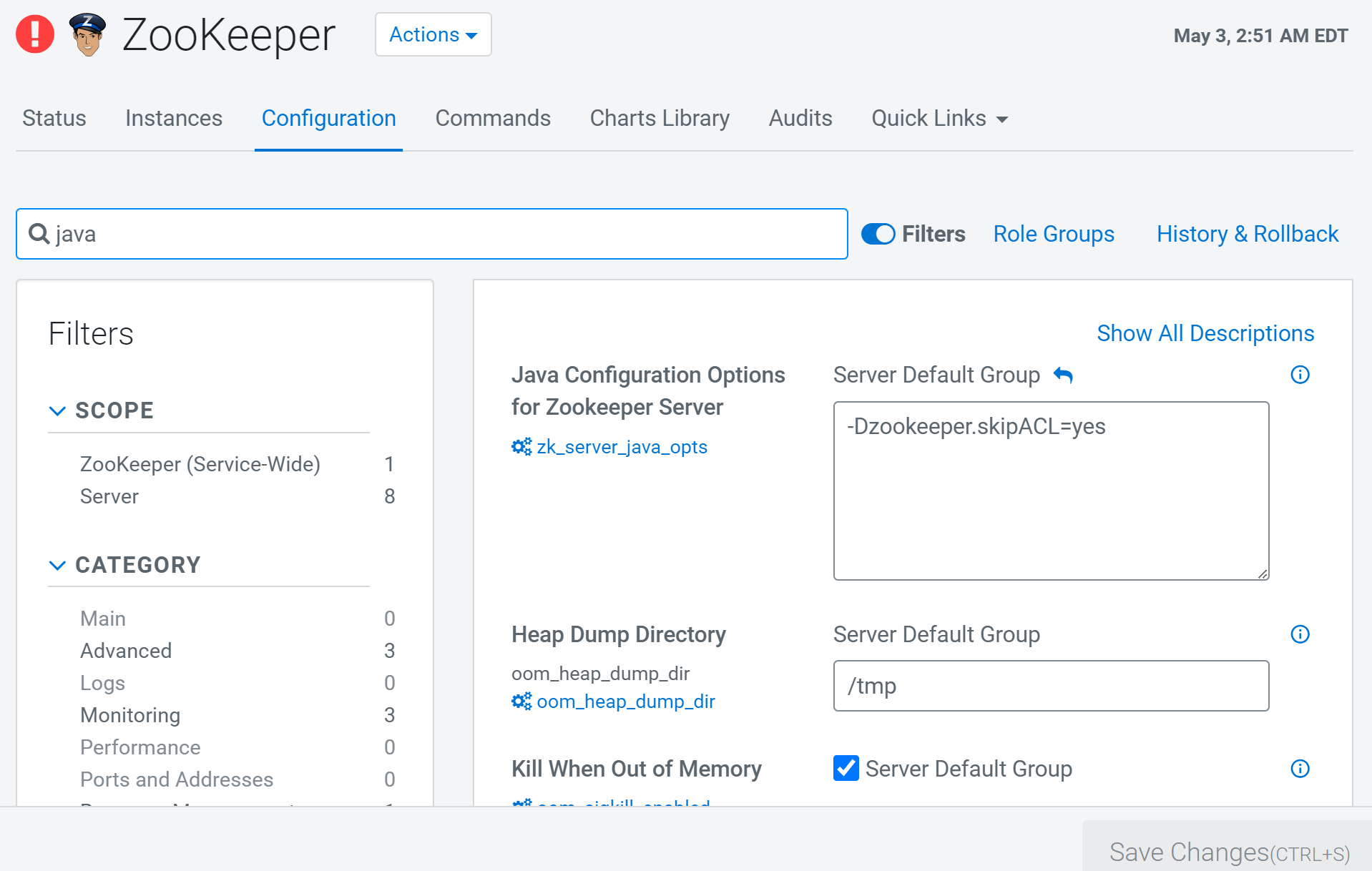Filter by Server scope

tap(109, 496)
